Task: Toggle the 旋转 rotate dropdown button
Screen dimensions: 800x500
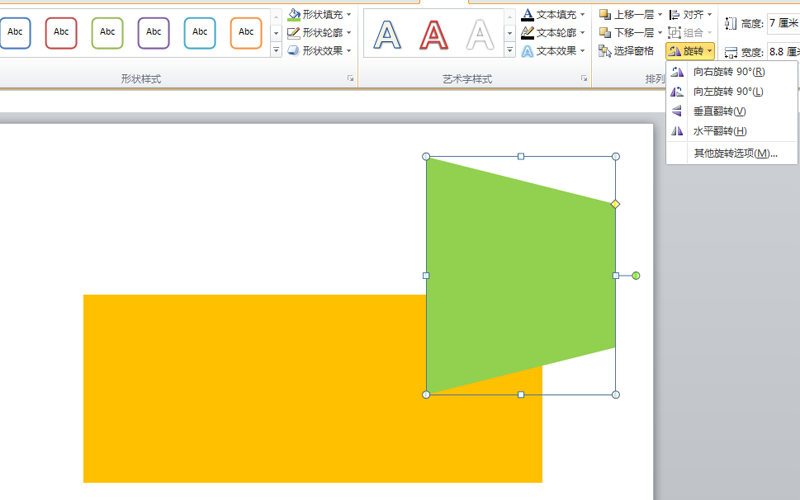Action: coord(690,51)
